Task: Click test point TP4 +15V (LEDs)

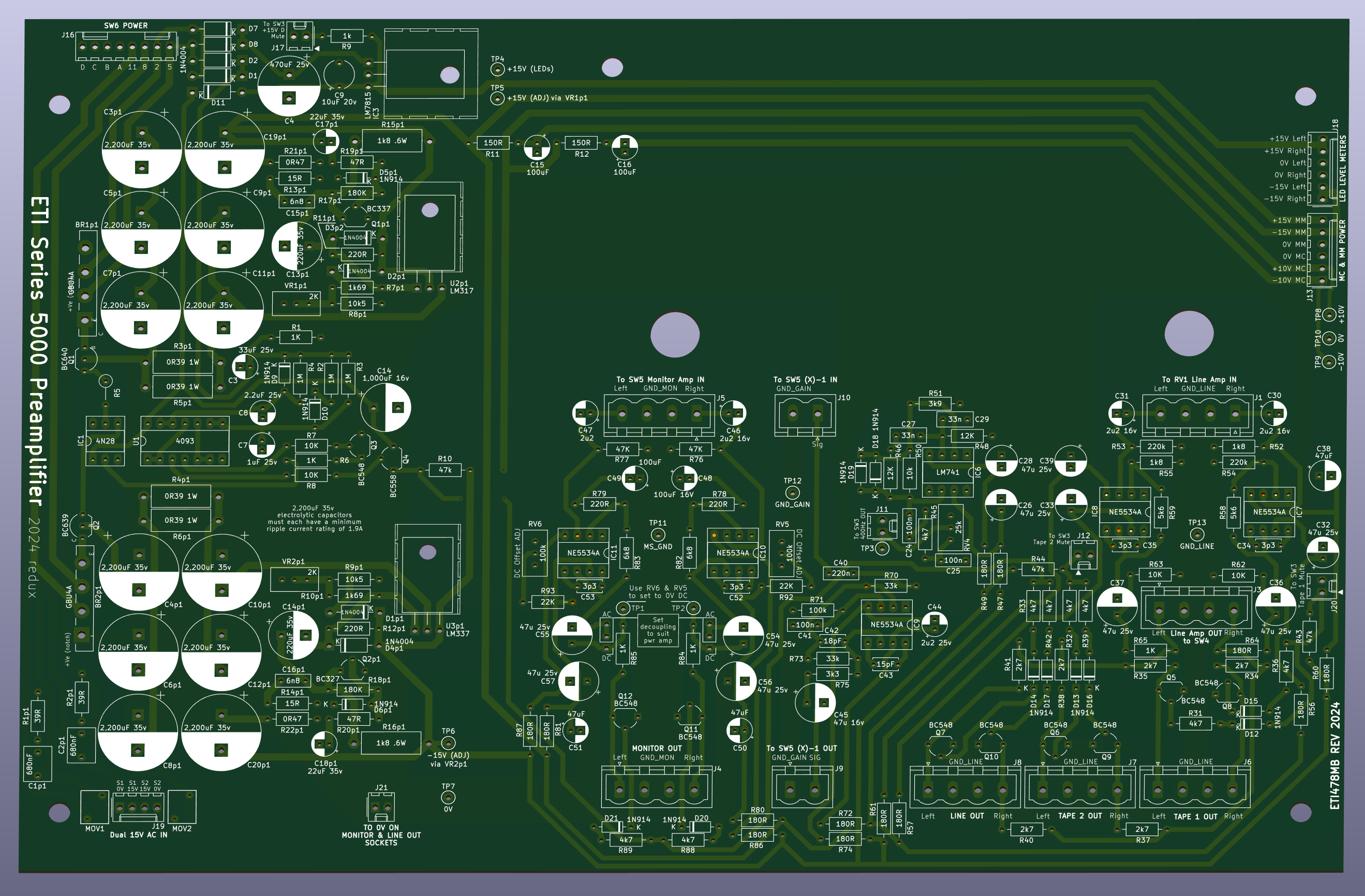Action: 497,69
